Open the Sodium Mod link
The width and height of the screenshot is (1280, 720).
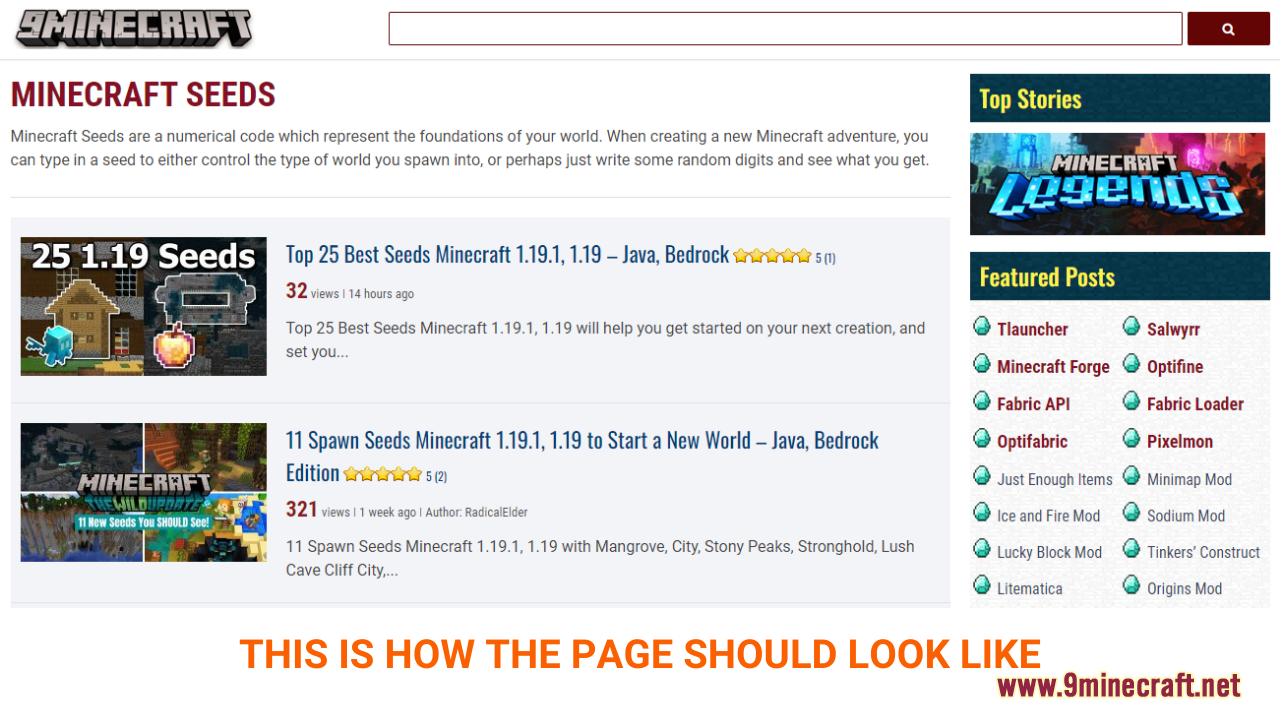pos(1186,516)
